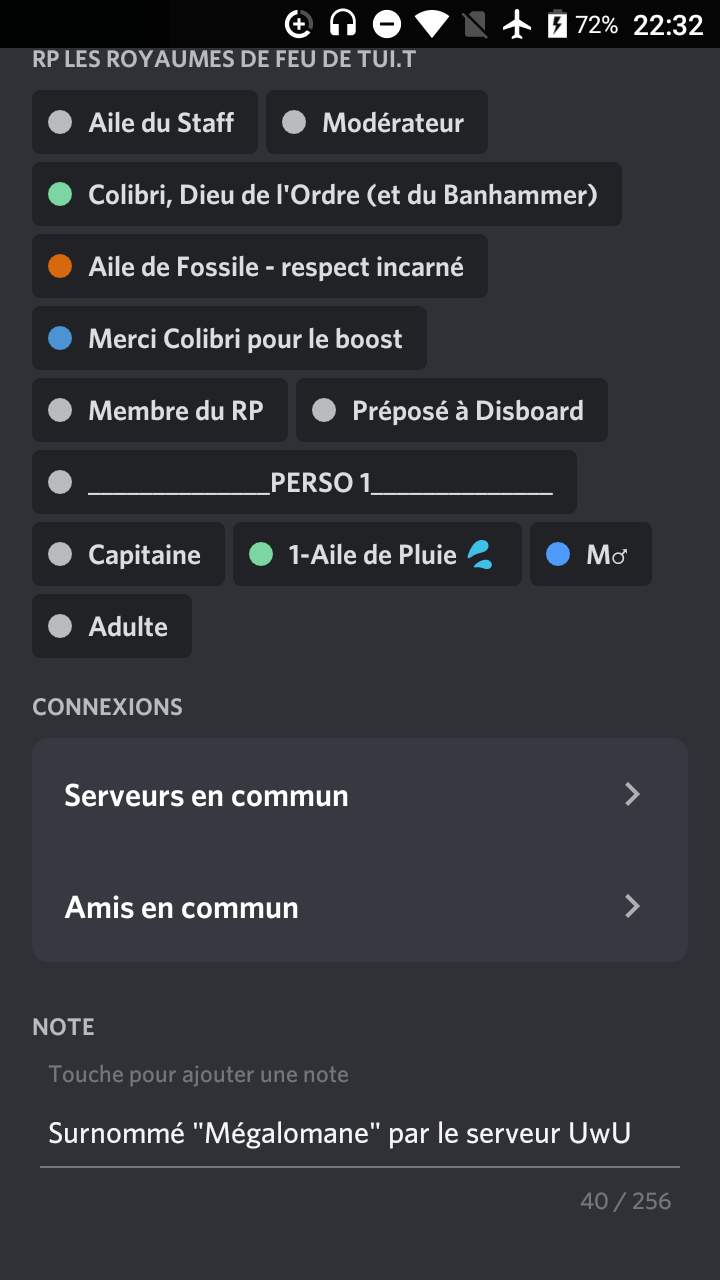This screenshot has width=720, height=1280.
Task: Tap the do-not-disturb minus icon
Action: pyautogui.click(x=387, y=24)
